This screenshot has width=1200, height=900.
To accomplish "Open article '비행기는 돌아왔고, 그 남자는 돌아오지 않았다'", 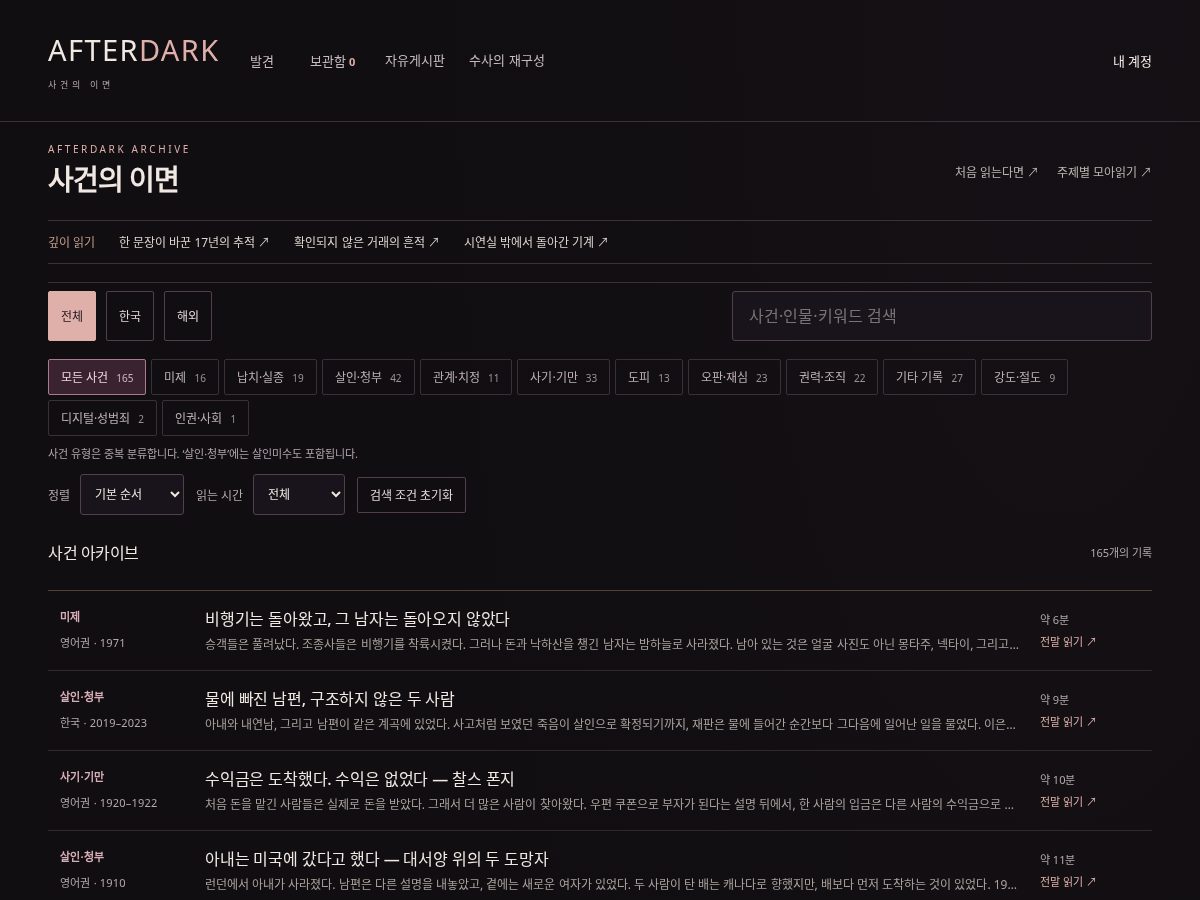I will [357, 619].
